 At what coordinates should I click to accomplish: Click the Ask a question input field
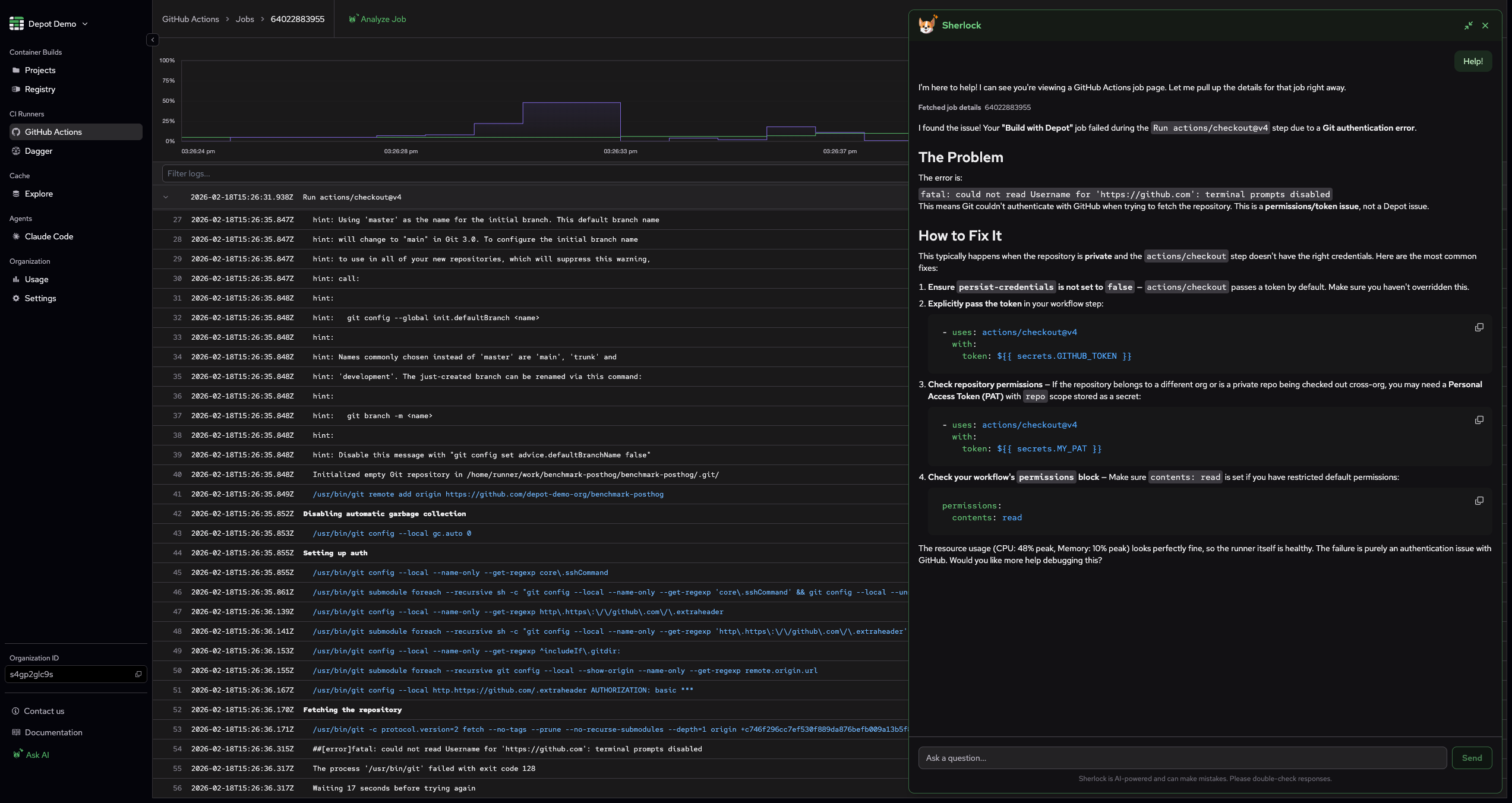[1182, 758]
